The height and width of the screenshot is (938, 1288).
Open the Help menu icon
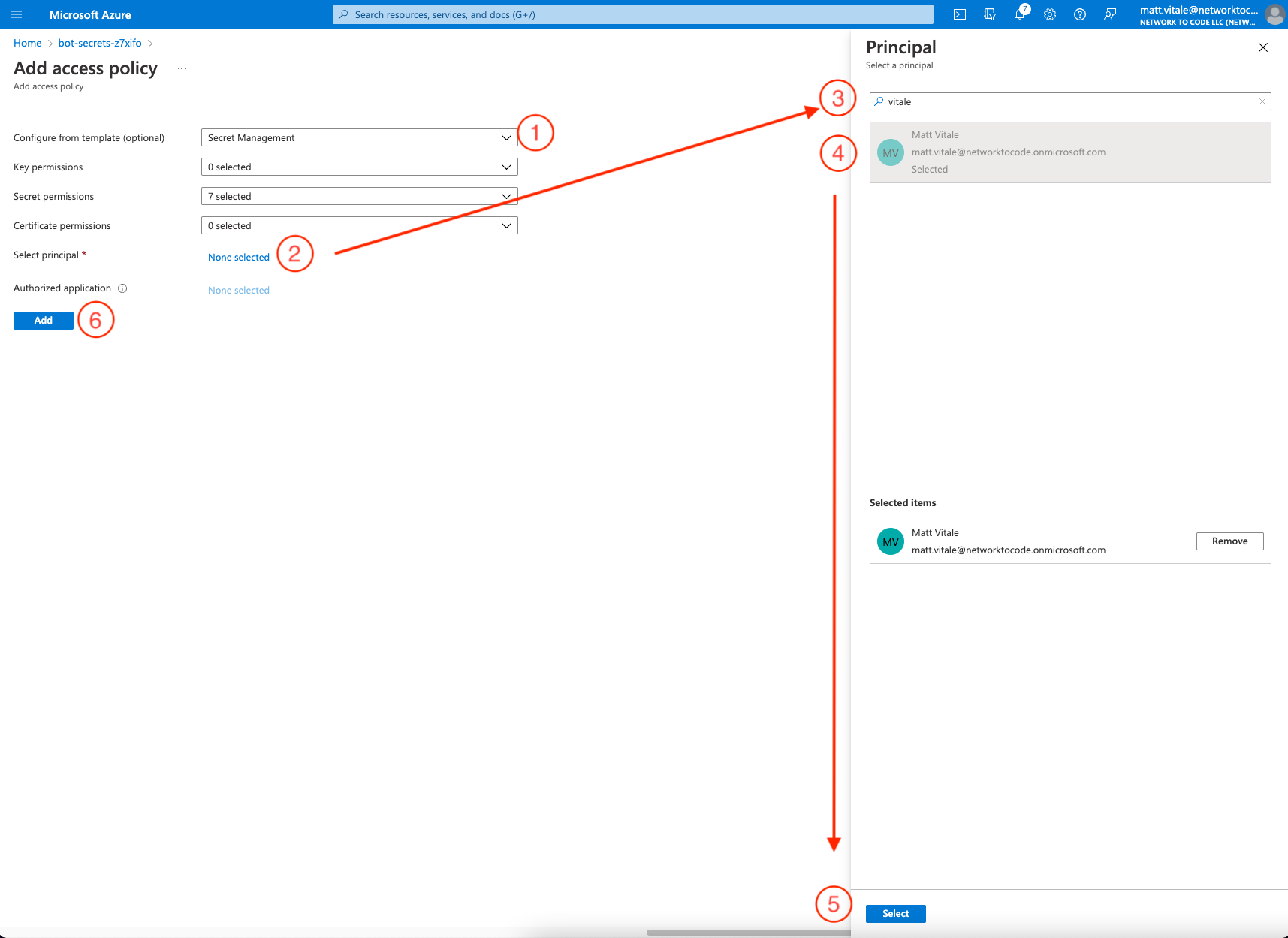[1079, 14]
